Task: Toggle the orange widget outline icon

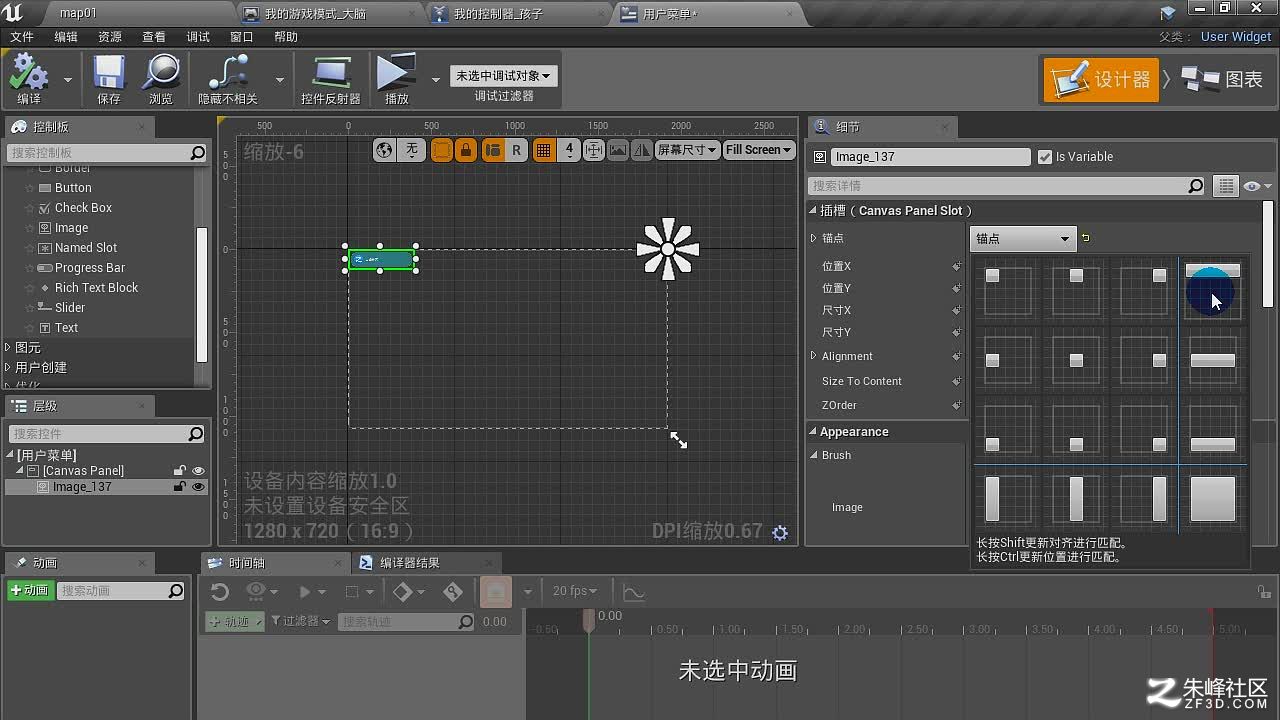Action: [441, 150]
